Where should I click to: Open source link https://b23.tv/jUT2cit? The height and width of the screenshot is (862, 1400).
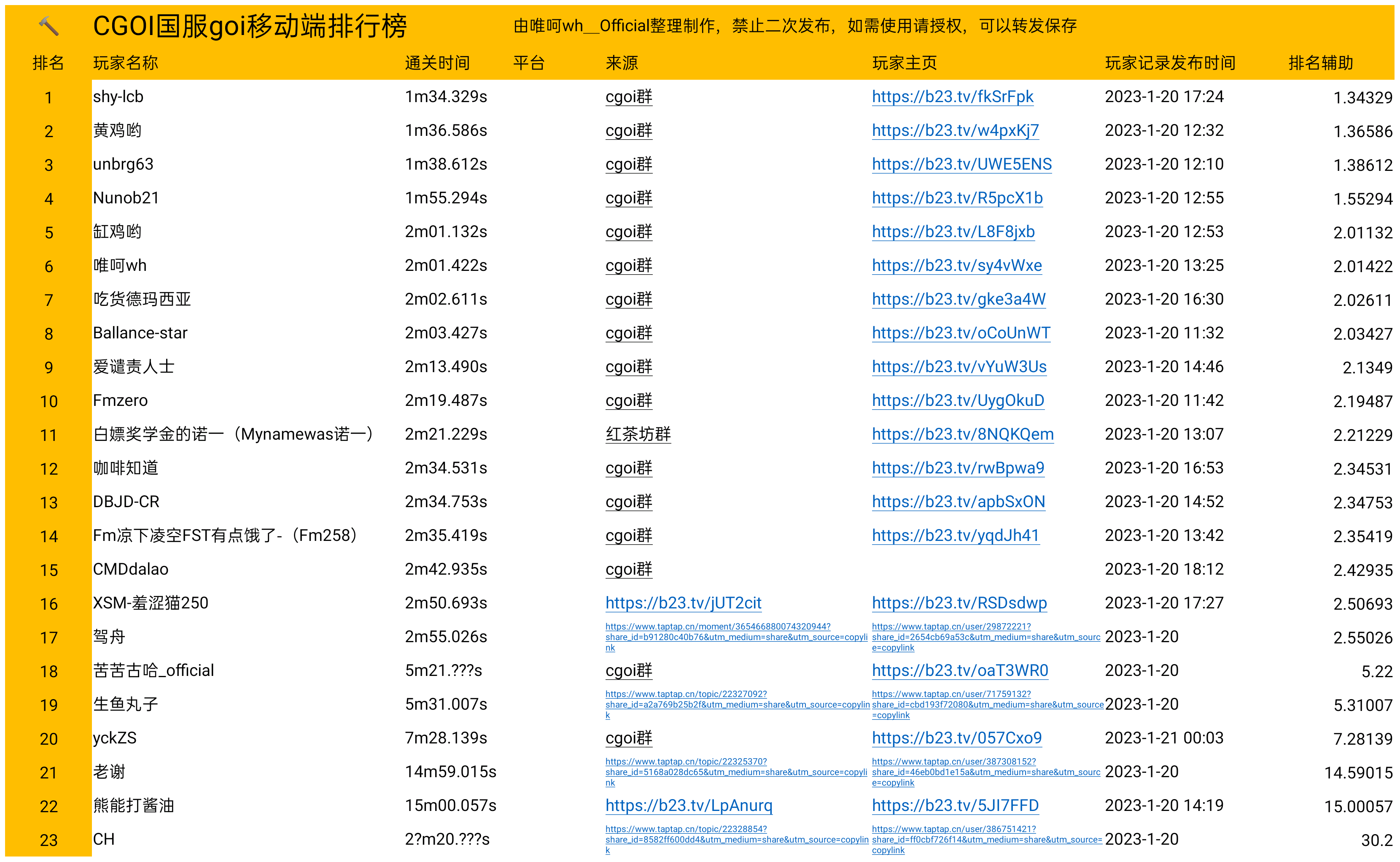[x=683, y=603]
